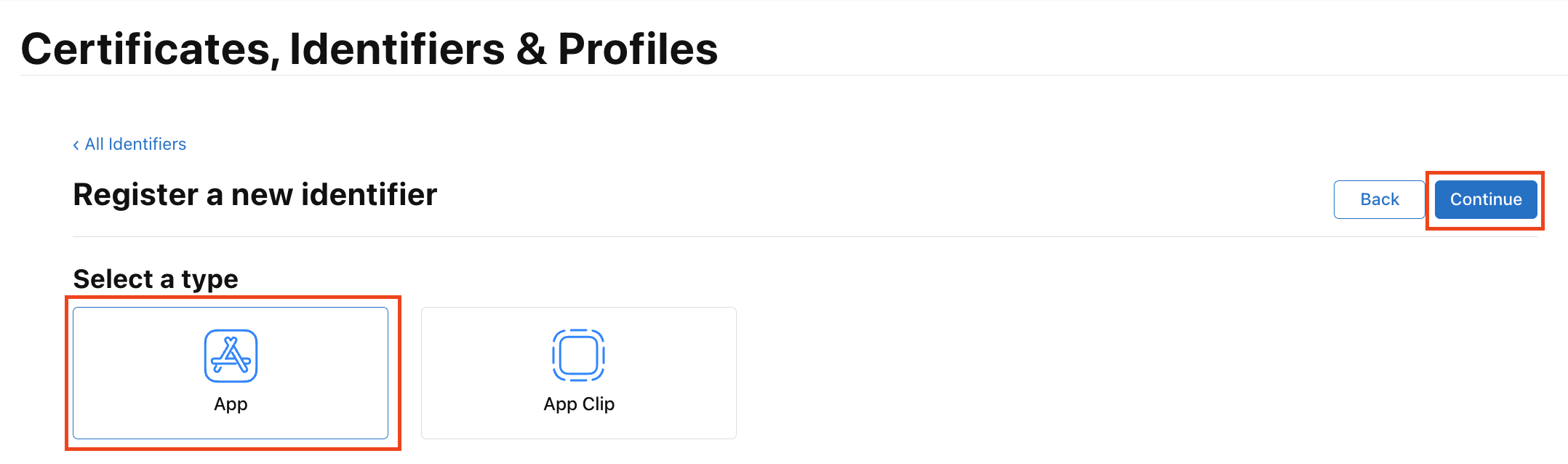Click the dashed App Clip icon
Image resolution: width=1568 pixels, height=464 pixels.
578,356
